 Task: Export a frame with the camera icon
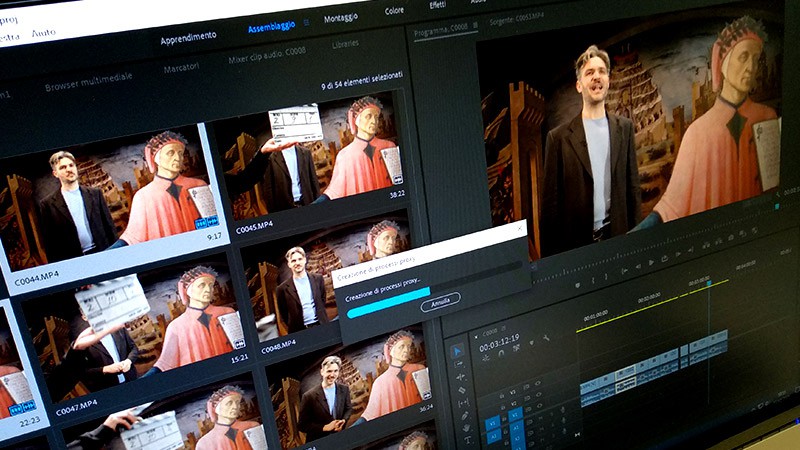coord(731,237)
